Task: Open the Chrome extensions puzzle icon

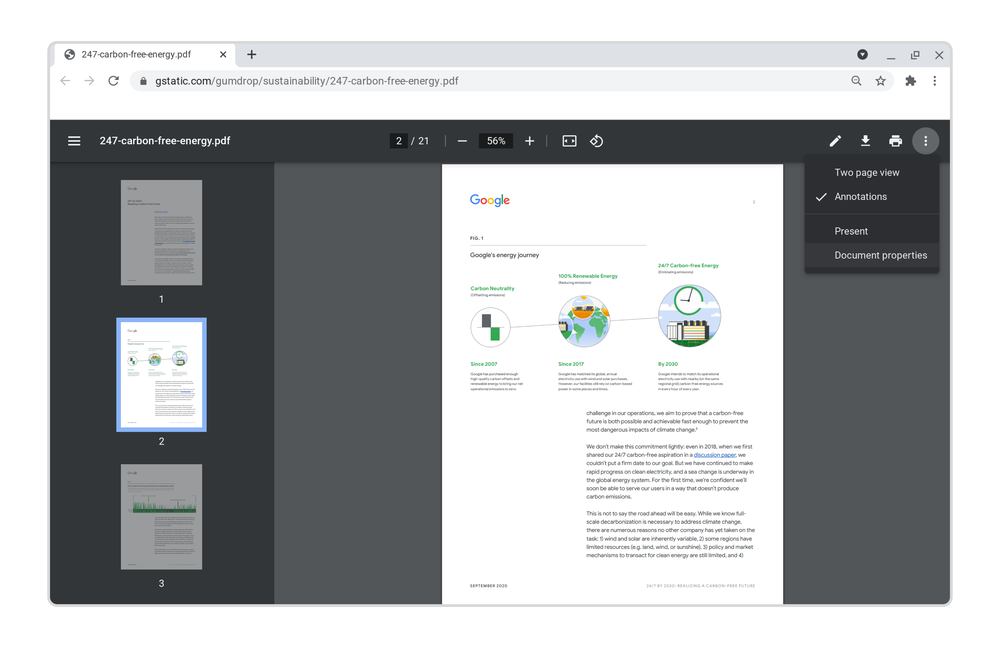Action: 910,80
